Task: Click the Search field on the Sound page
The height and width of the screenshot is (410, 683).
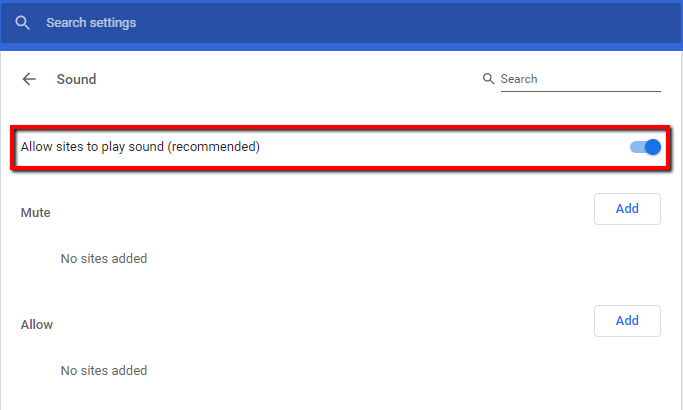Action: (x=580, y=79)
